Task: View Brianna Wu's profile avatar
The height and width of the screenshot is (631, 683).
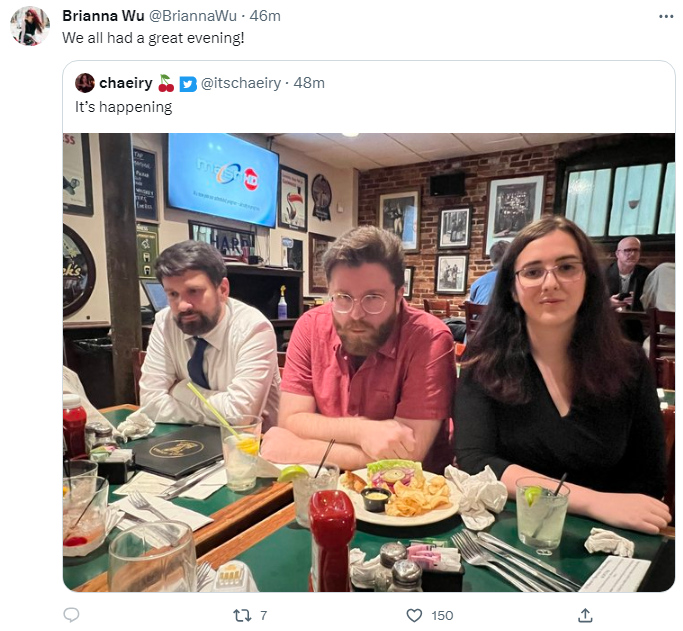Action: (x=30, y=26)
